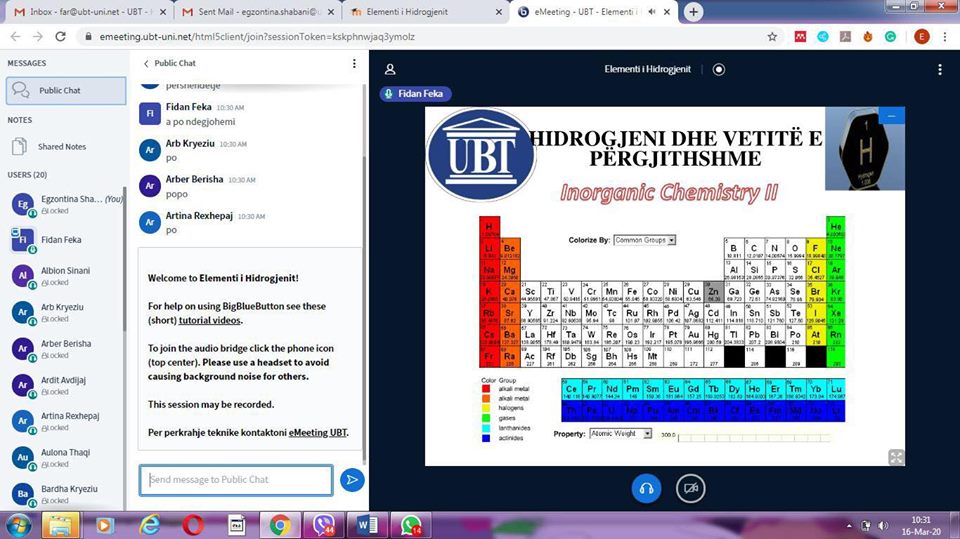
Task: Bookmark the page with star icon
Action: click(x=772, y=37)
